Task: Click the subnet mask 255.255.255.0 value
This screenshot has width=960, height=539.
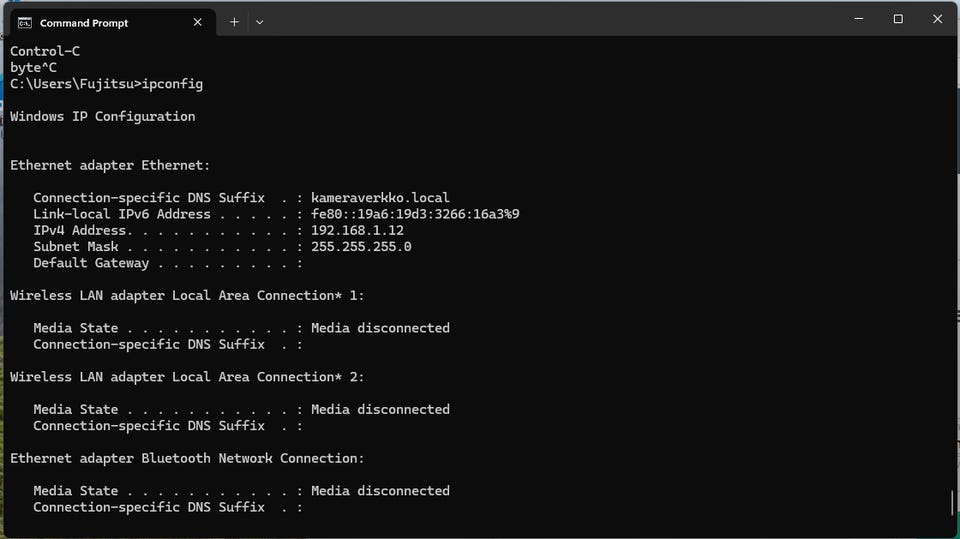Action: tap(361, 247)
